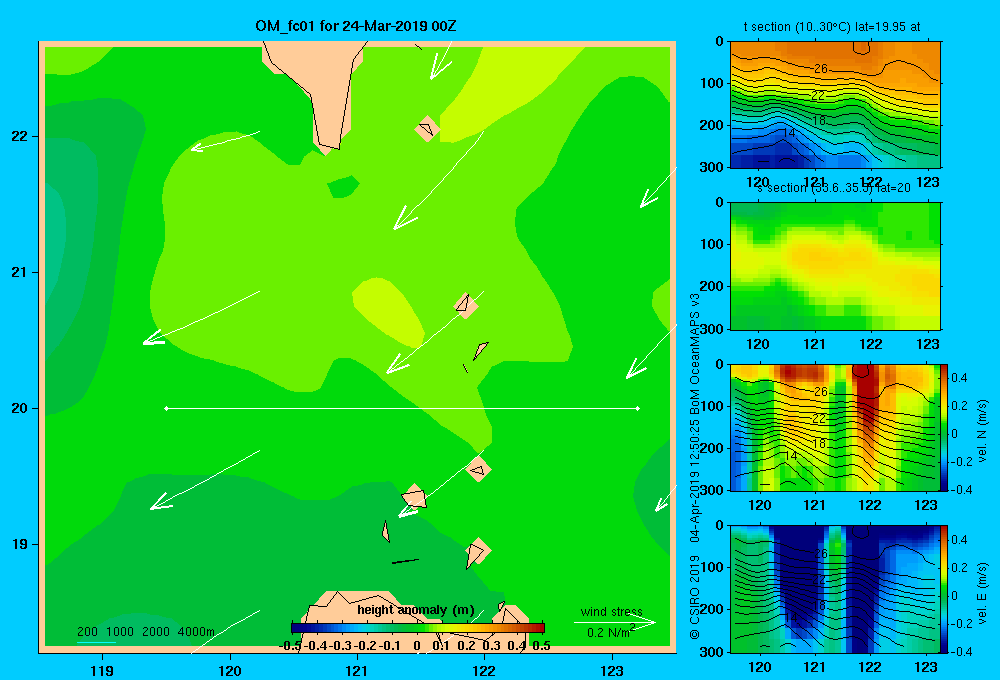Click the '200 1000 2000 4000m' depth legend

(145, 632)
